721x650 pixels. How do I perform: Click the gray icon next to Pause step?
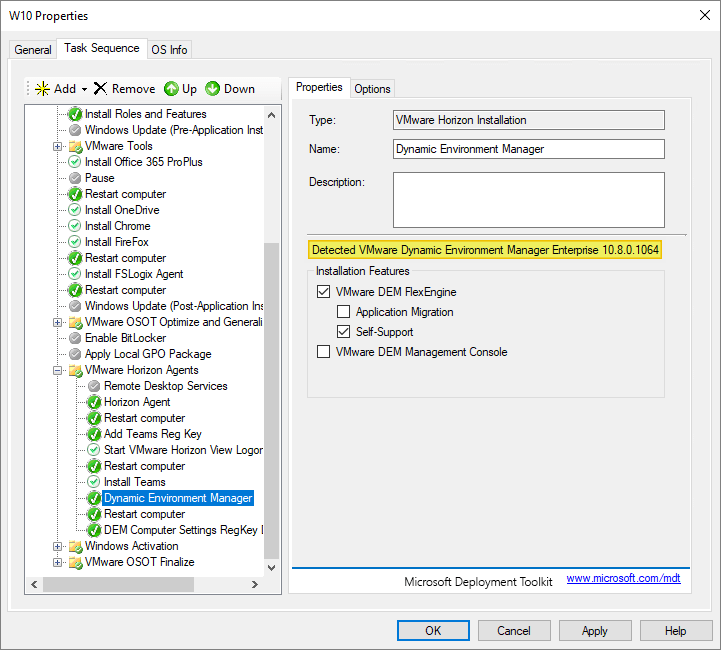click(75, 178)
